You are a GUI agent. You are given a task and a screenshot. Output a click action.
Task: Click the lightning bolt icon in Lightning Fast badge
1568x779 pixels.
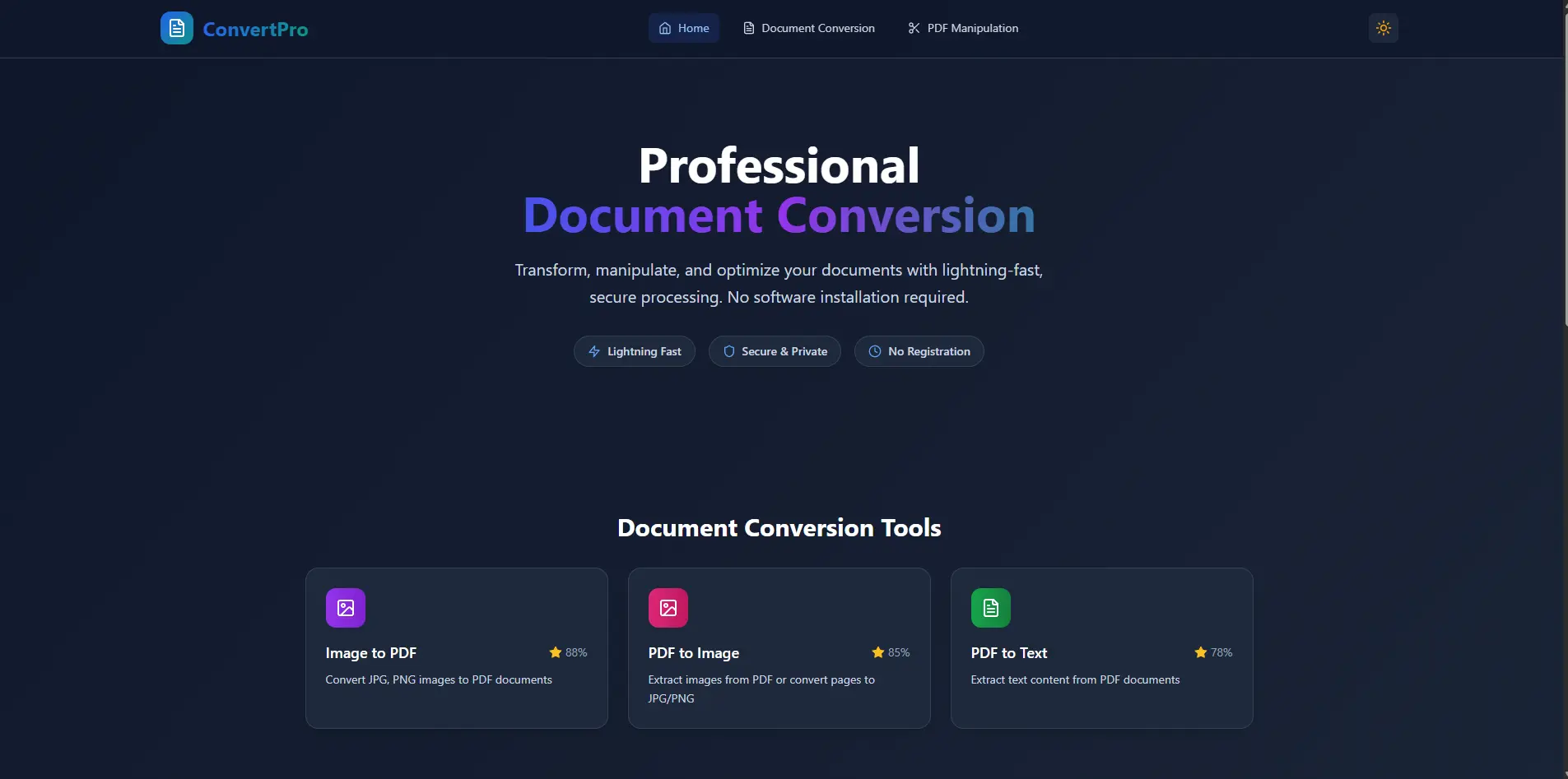tap(593, 351)
